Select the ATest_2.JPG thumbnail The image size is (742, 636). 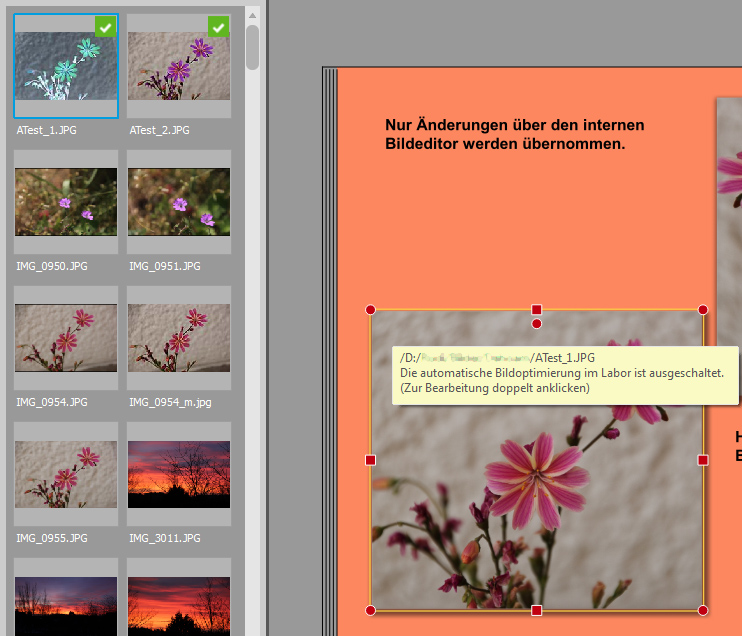179,66
